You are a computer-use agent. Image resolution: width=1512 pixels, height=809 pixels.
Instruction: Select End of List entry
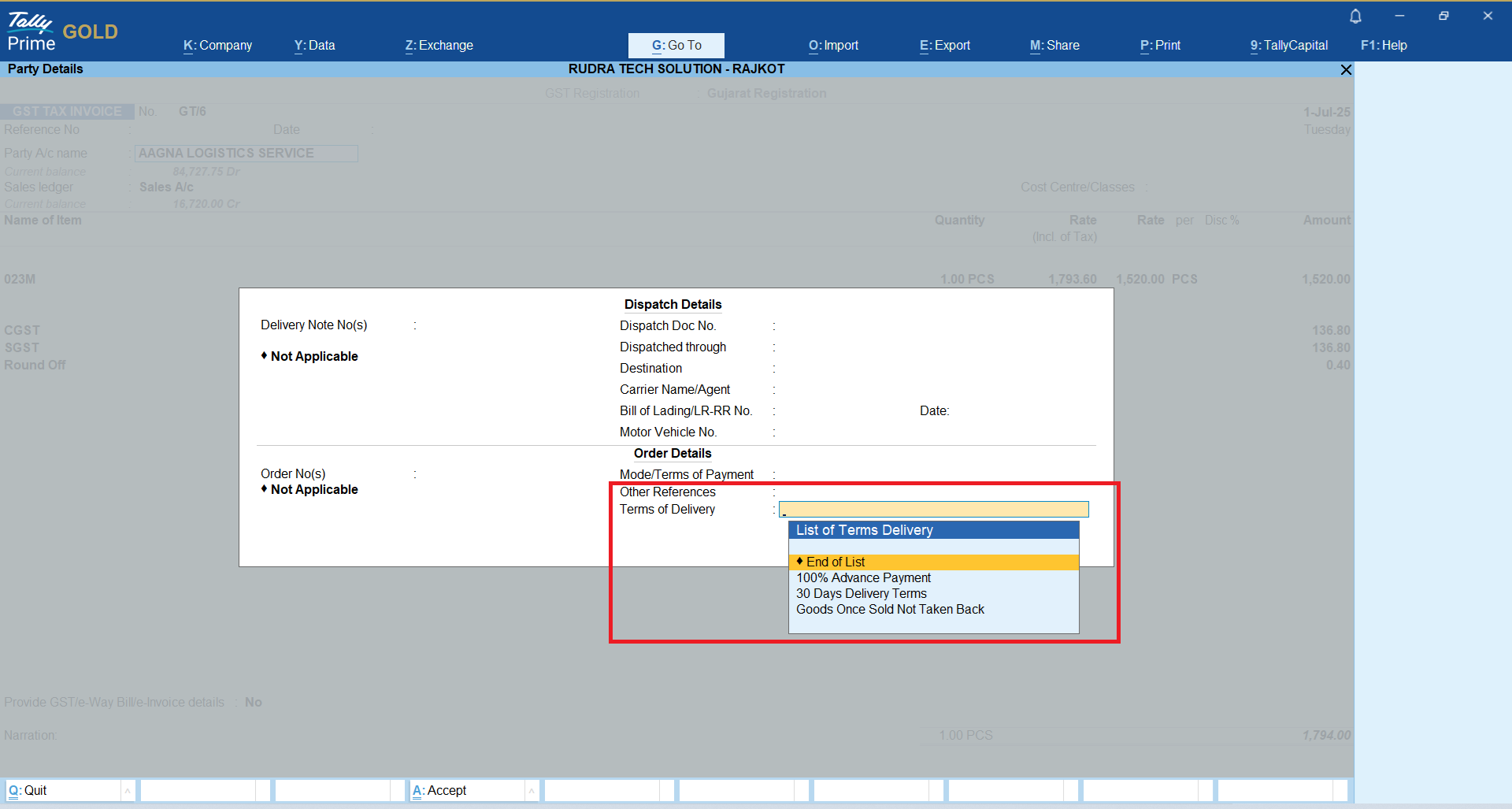836,562
